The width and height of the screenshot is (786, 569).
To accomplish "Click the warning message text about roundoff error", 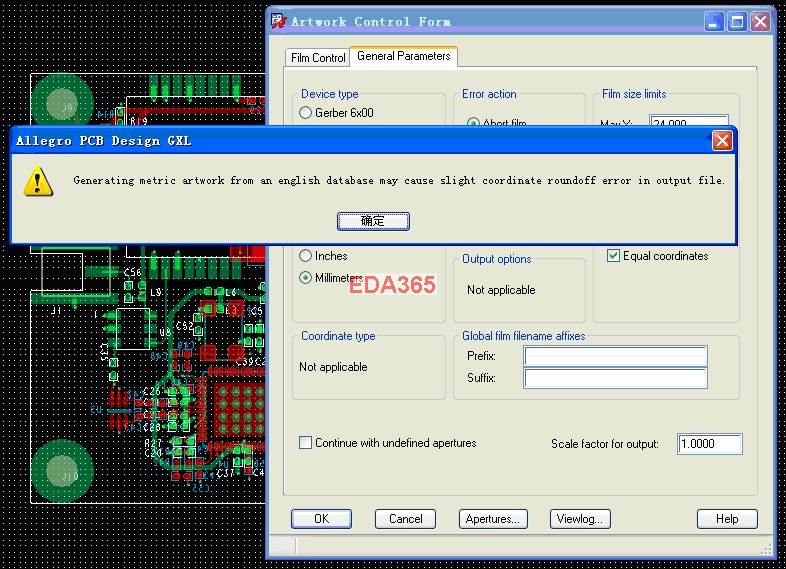I will click(x=399, y=180).
